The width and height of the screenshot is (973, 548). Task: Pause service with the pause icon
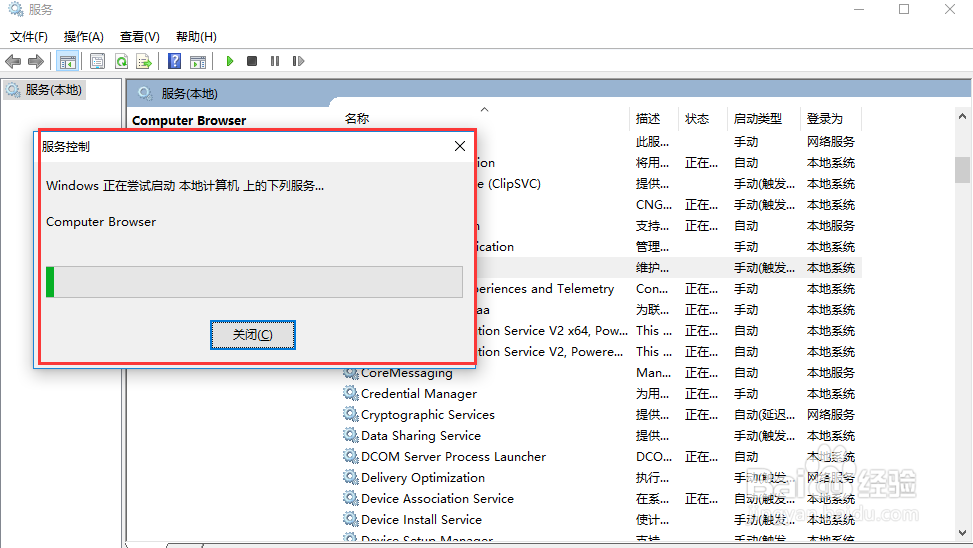point(275,61)
